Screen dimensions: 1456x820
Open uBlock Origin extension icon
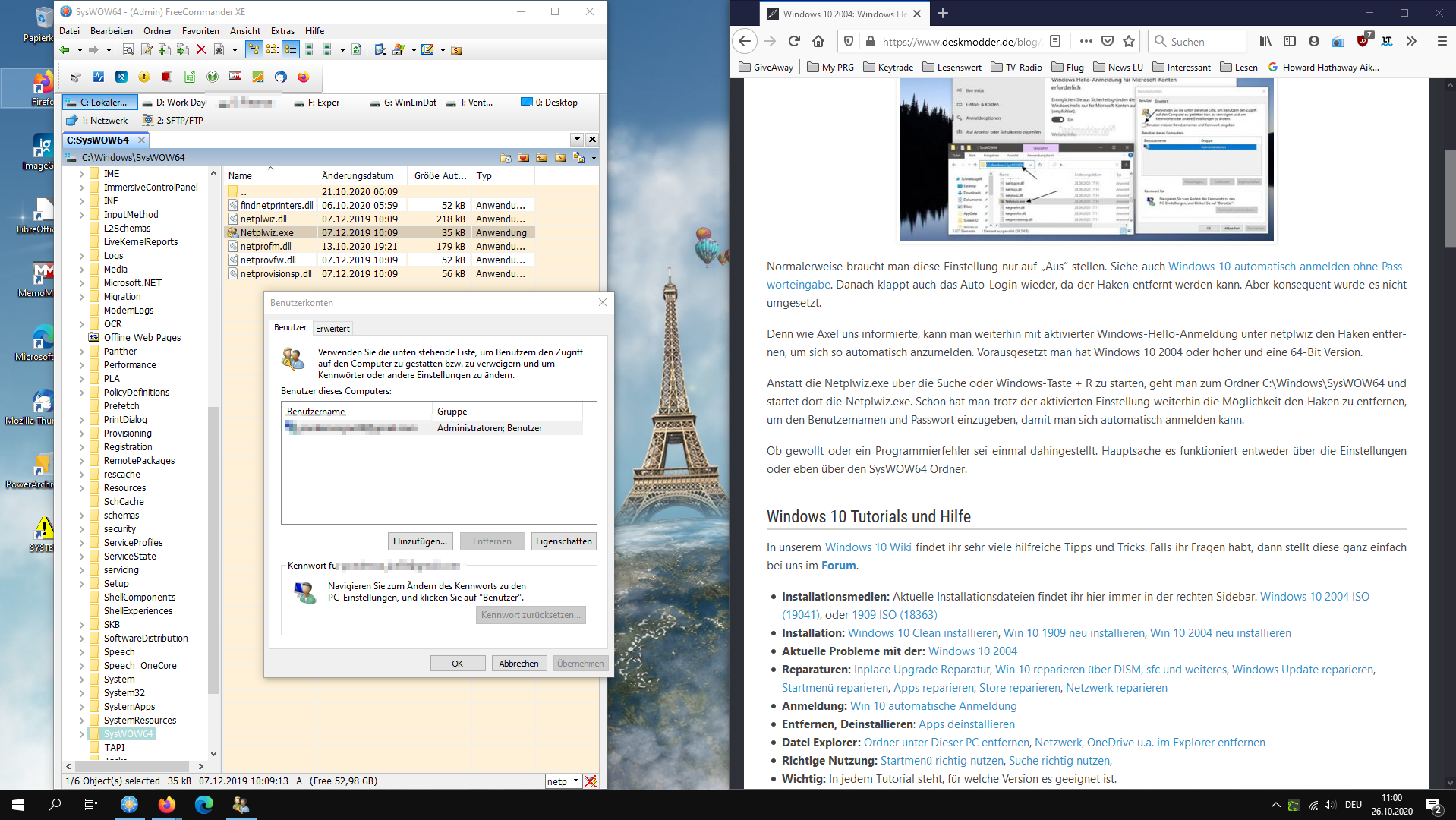(1364, 40)
